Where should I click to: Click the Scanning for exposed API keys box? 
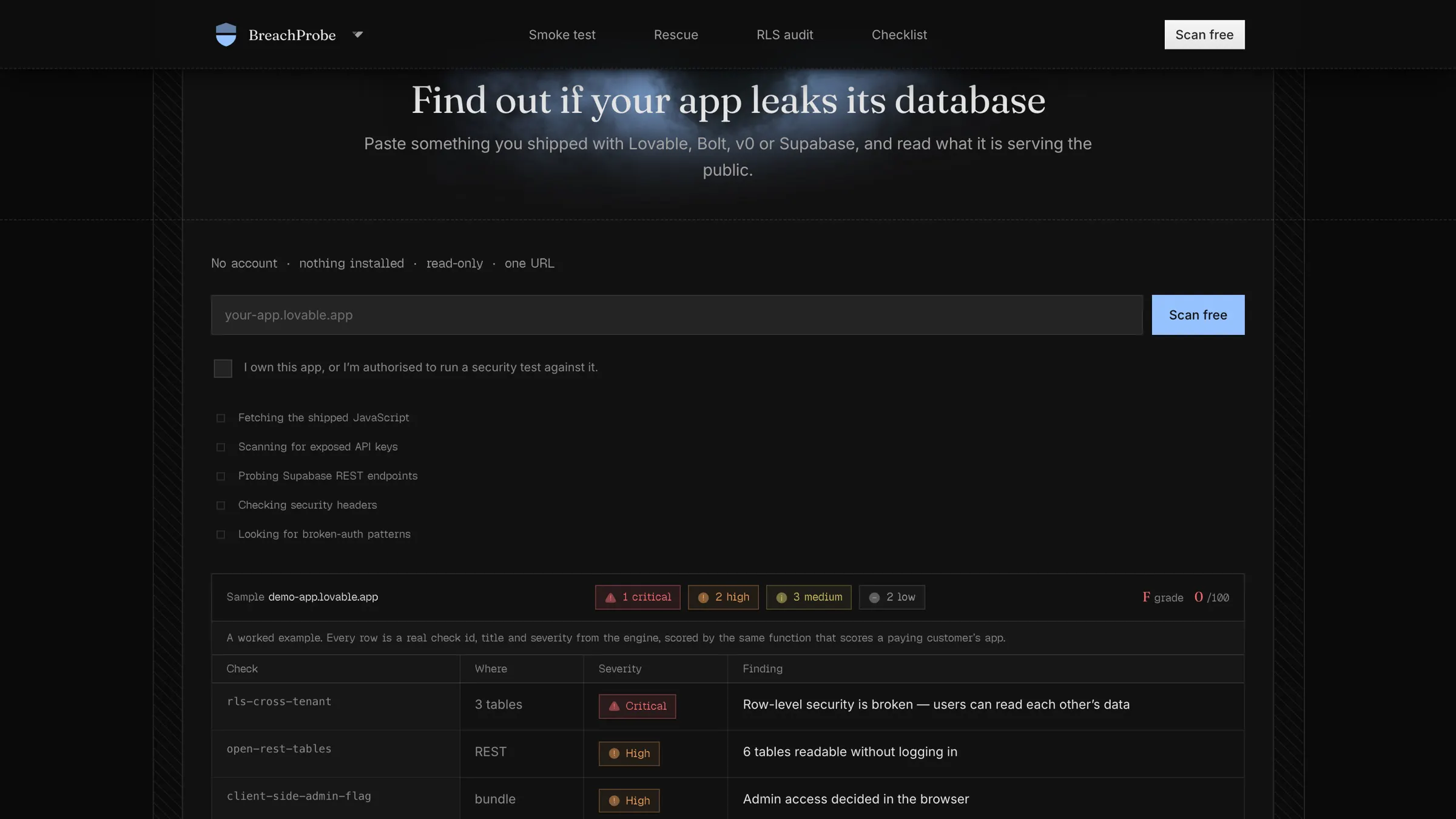pyautogui.click(x=221, y=447)
